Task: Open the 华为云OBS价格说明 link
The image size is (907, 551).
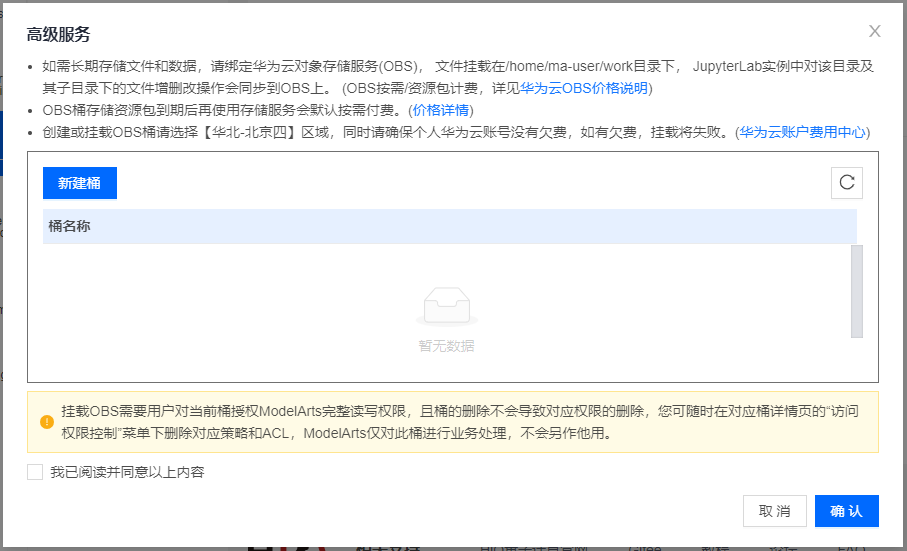Action: pos(584,88)
